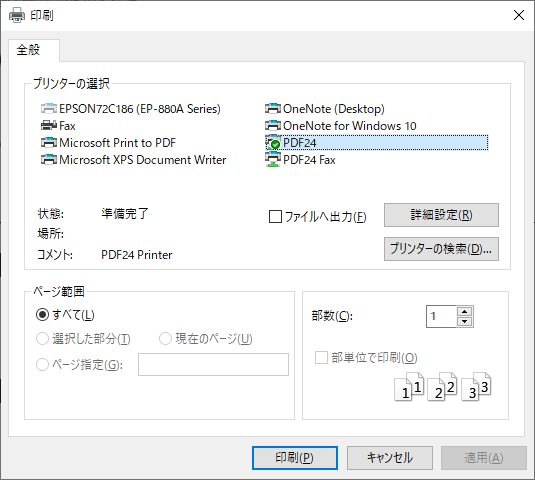Open the 全般 tab
Image resolution: width=535 pixels, height=480 pixels.
point(28,50)
